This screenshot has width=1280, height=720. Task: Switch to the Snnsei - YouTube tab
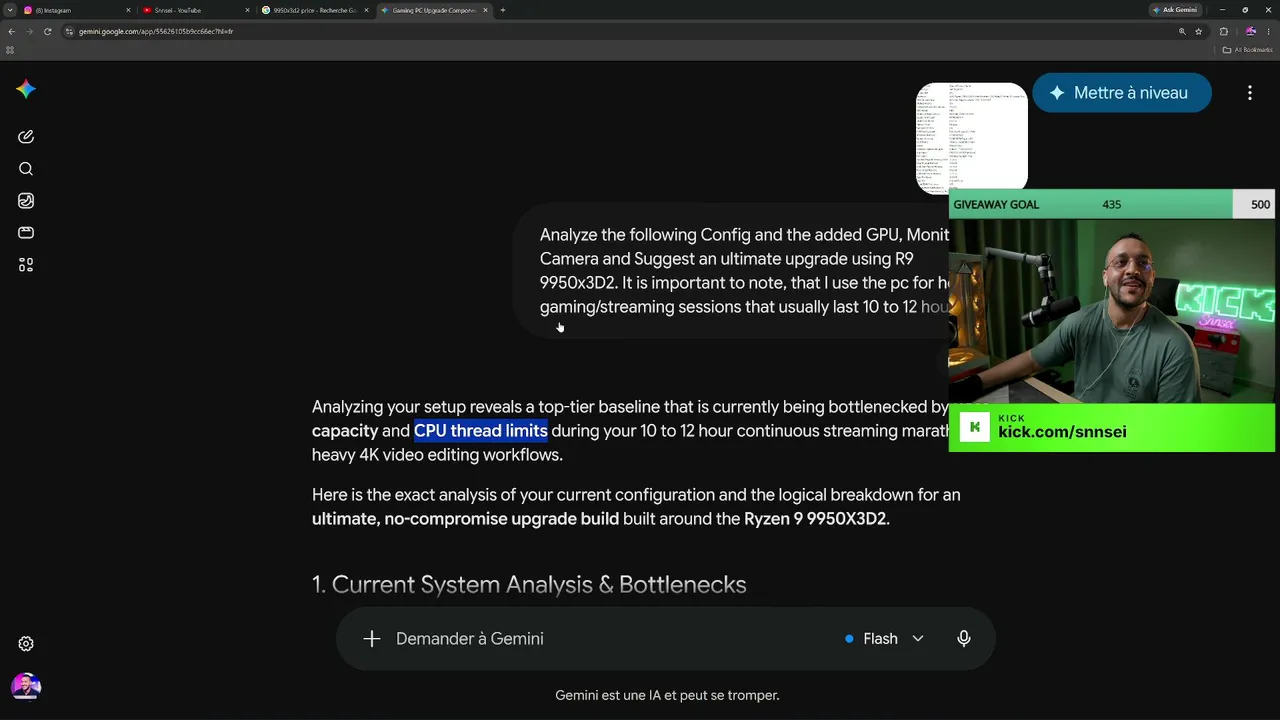tap(195, 10)
